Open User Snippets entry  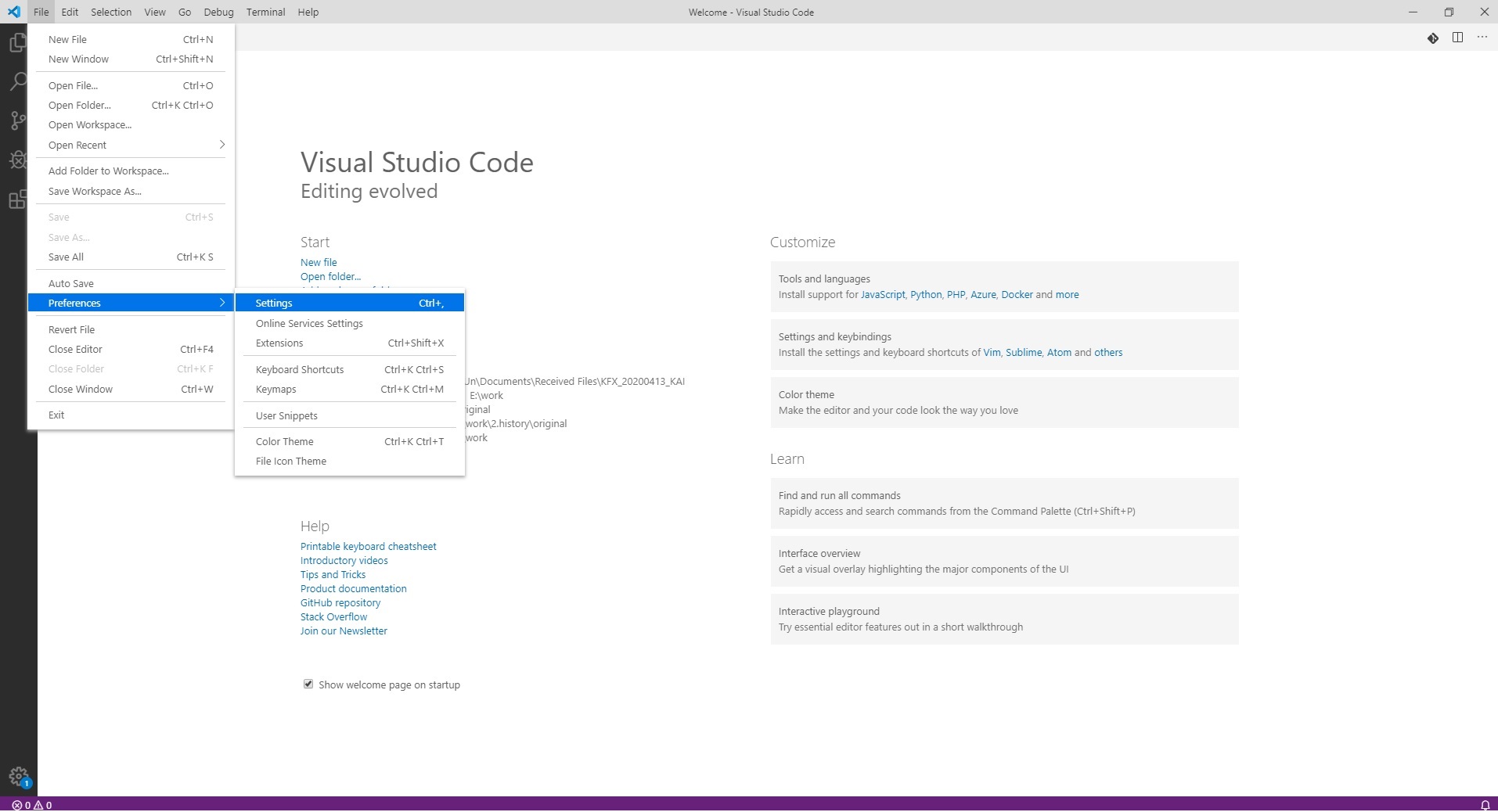click(x=350, y=415)
